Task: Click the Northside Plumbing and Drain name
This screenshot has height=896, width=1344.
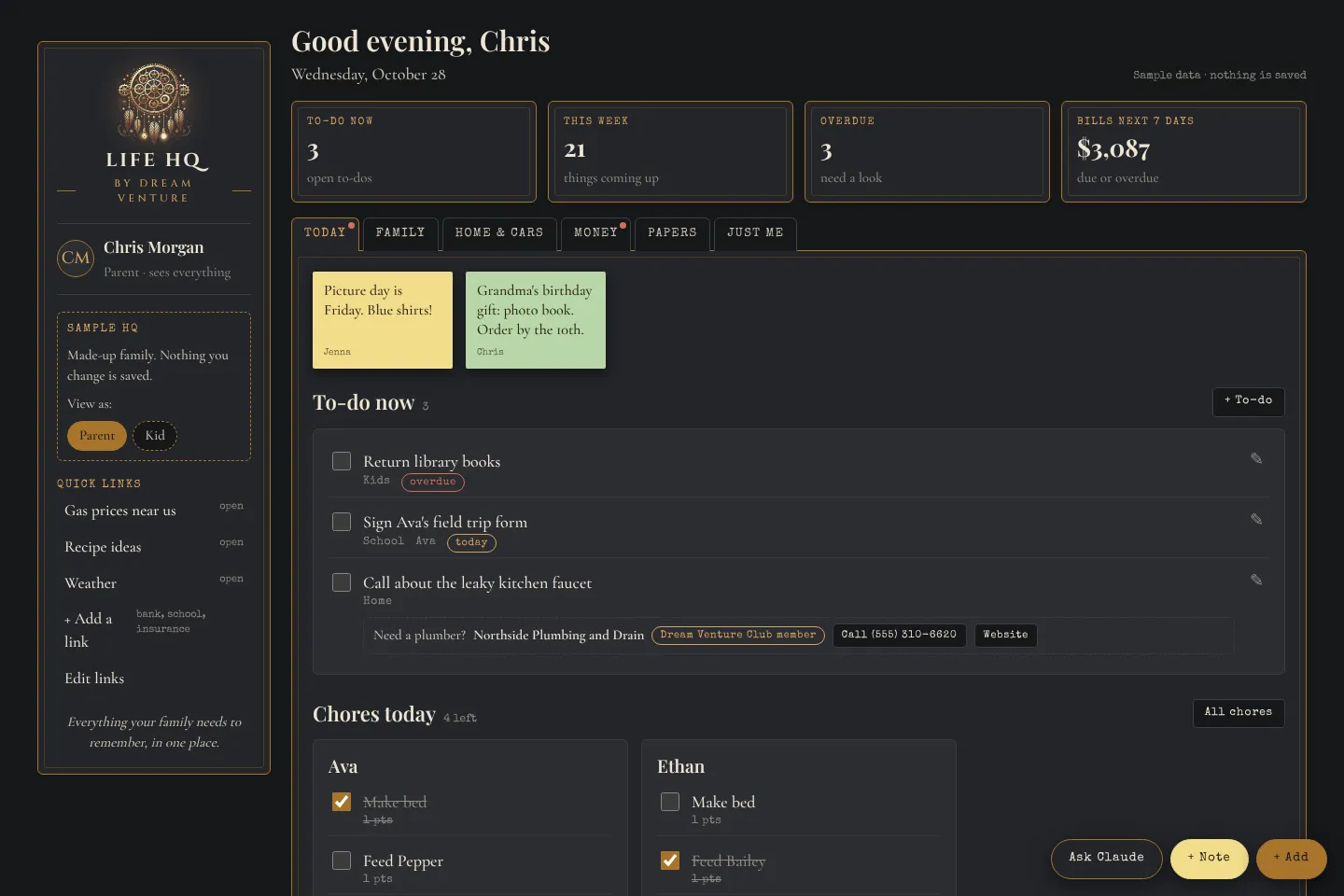Action: 558,635
